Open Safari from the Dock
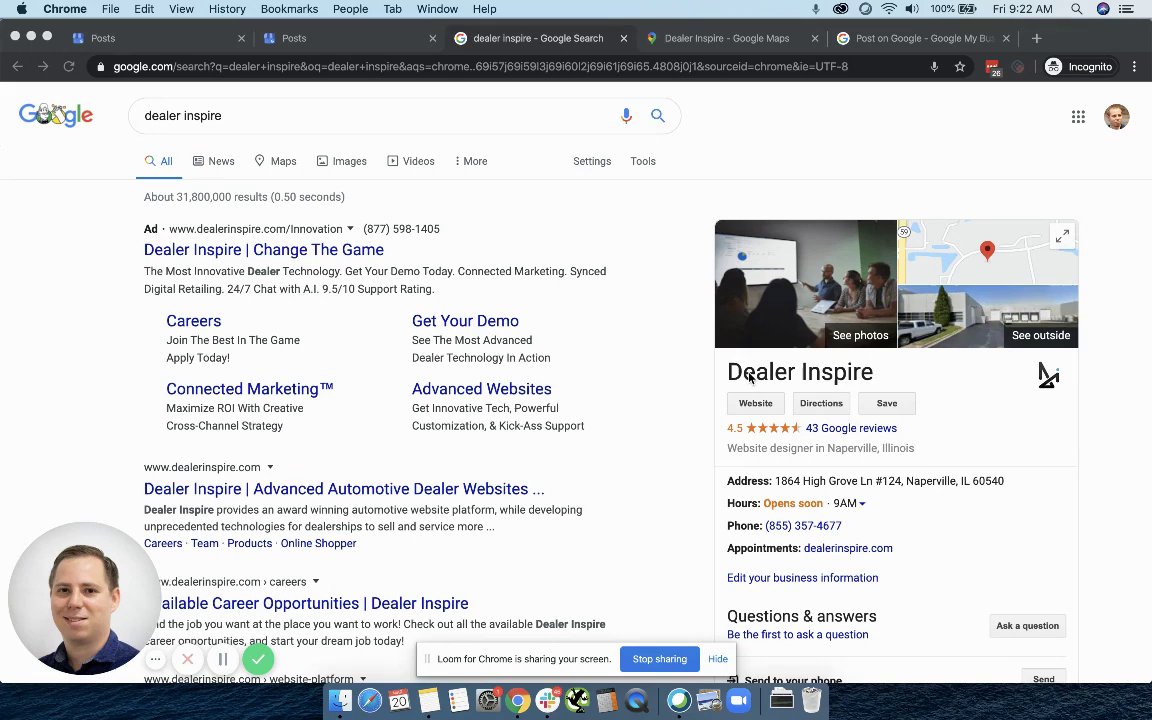Viewport: 1152px width, 720px height. tap(370, 701)
